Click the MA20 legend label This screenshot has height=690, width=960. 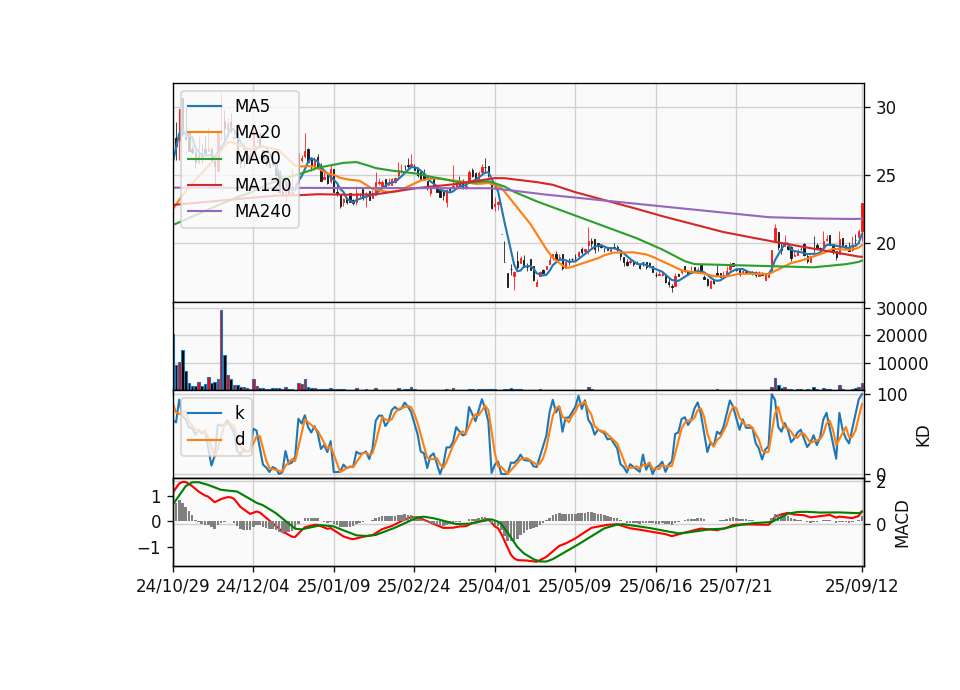[x=257, y=132]
